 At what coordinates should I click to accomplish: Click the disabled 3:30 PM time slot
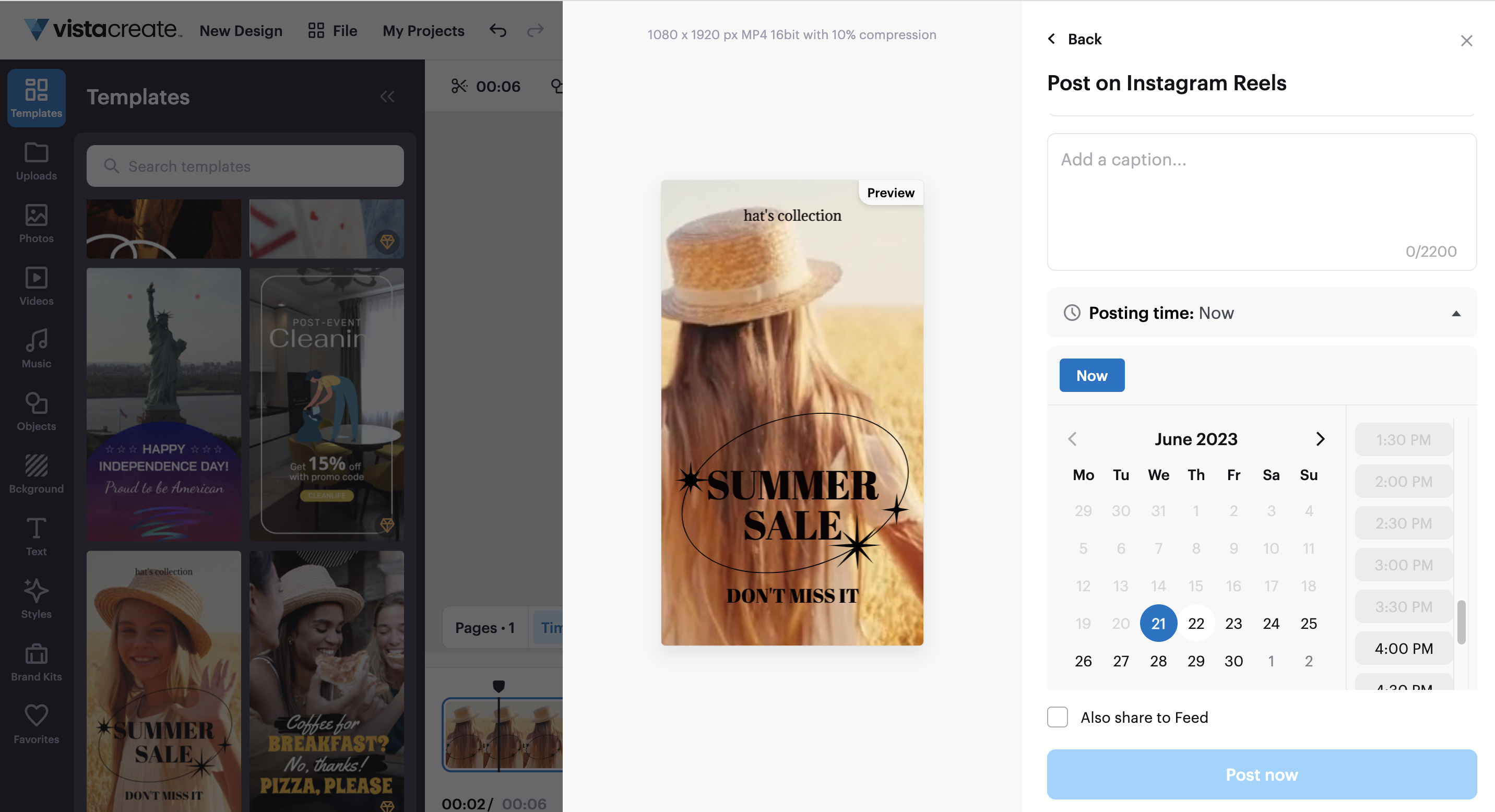coord(1403,607)
